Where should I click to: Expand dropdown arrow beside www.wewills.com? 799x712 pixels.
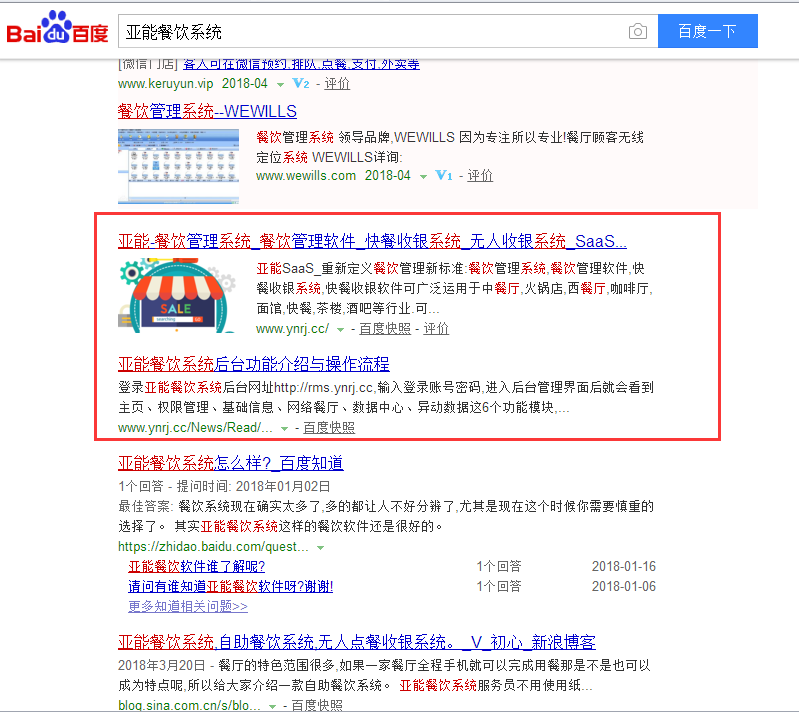point(423,177)
